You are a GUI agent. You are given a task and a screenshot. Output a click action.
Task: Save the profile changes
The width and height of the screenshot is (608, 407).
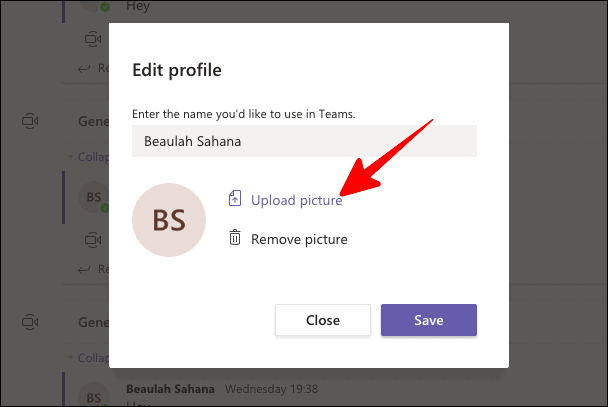pos(428,320)
